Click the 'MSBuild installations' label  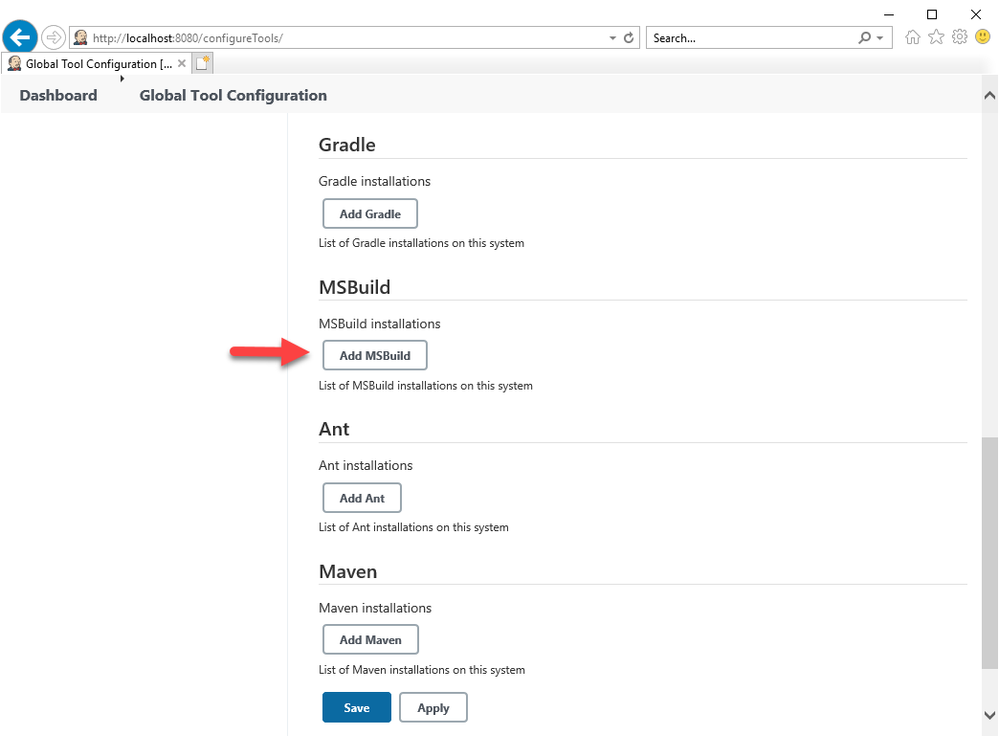[380, 324]
